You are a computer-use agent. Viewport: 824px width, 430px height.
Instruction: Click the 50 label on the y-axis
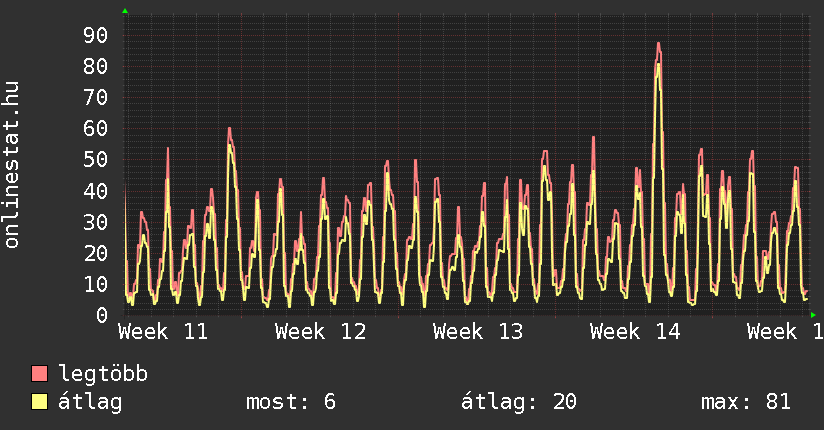(95, 160)
